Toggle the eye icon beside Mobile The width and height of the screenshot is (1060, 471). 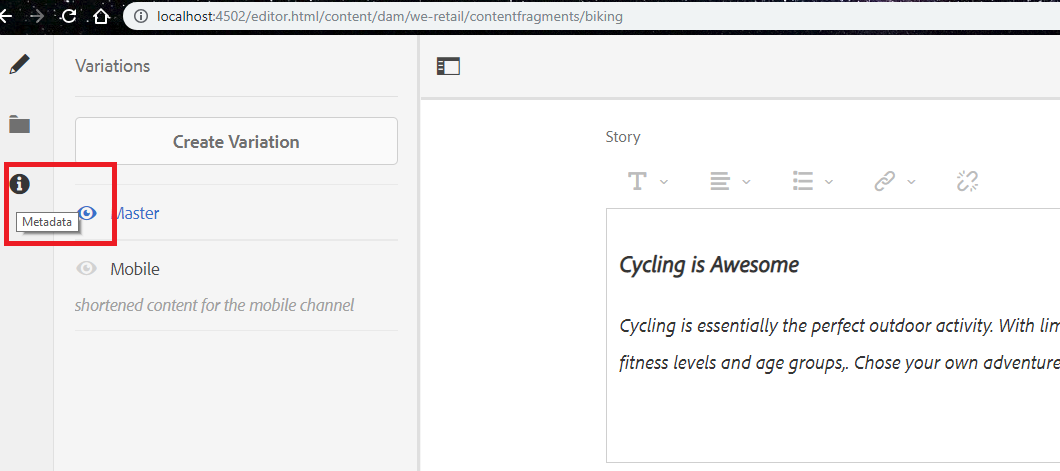click(x=88, y=269)
